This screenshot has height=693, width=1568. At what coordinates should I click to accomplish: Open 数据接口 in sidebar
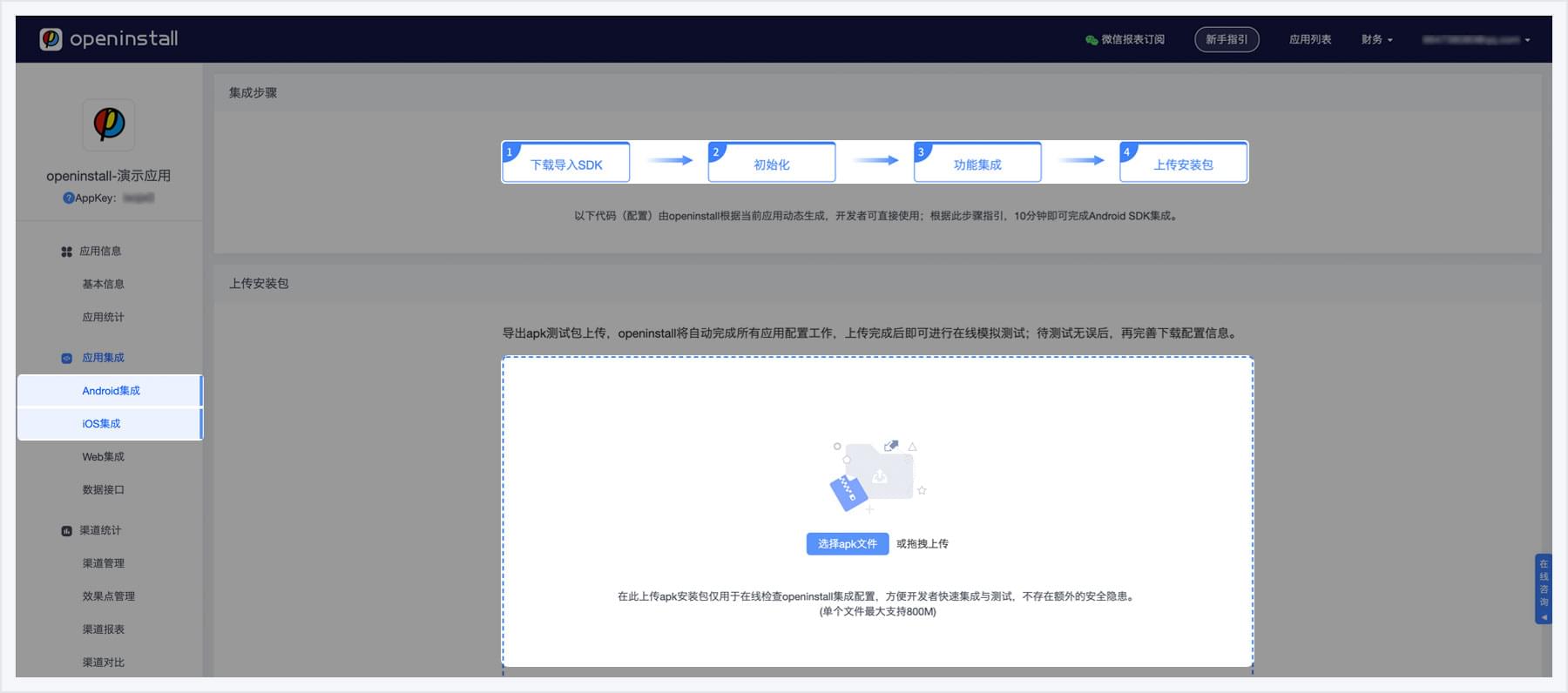coord(103,490)
